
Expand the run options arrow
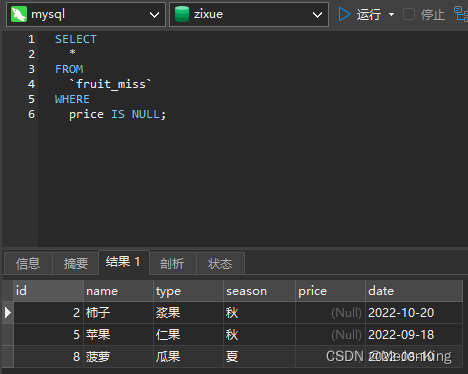coord(392,15)
